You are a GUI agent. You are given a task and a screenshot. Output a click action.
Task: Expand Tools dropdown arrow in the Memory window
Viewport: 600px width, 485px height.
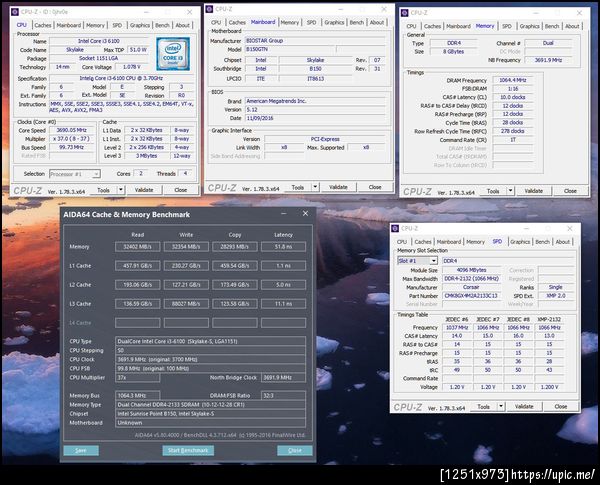click(x=510, y=191)
